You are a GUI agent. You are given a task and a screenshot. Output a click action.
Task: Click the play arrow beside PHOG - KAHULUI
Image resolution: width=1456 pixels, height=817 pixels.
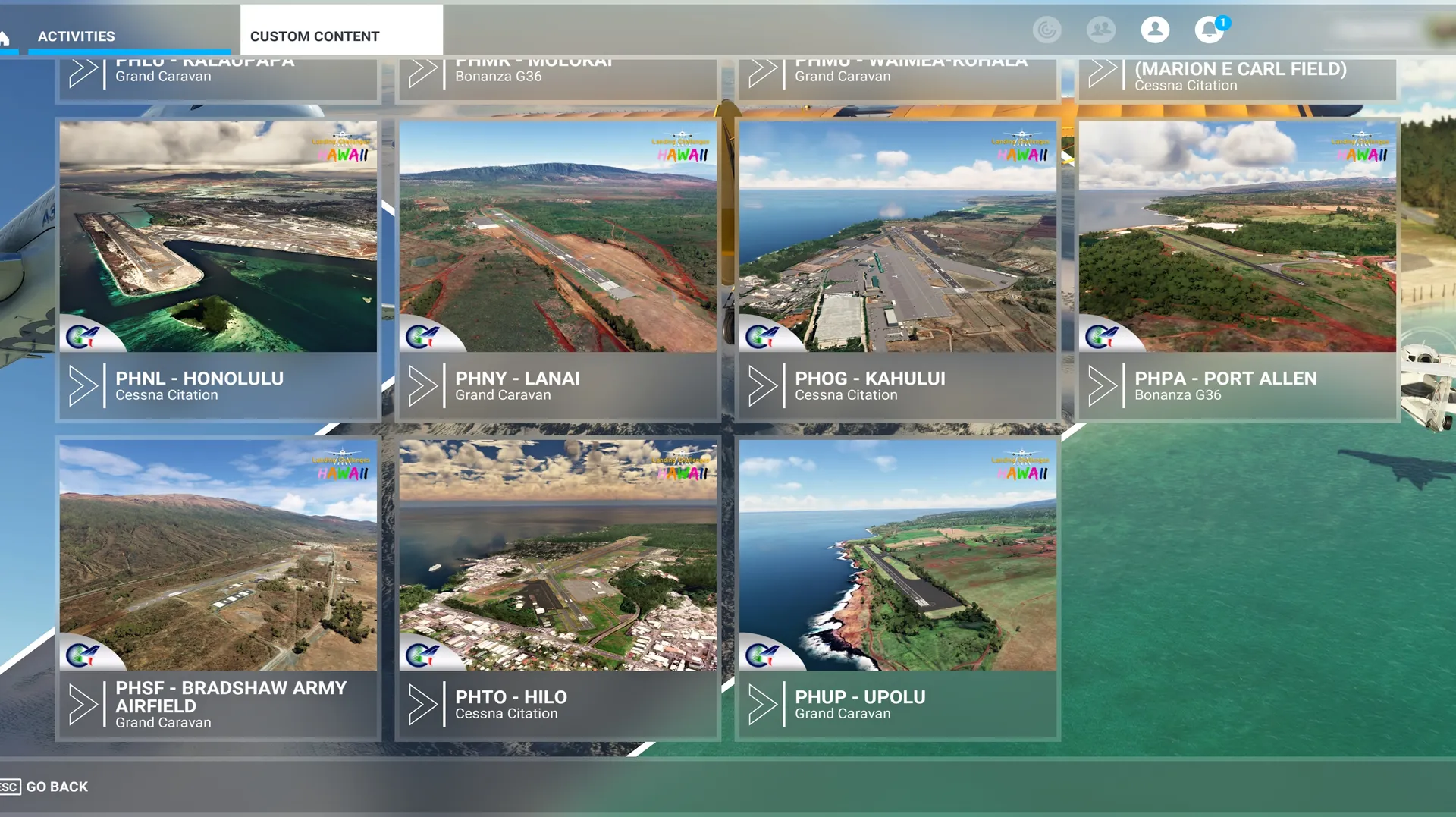[x=763, y=385]
